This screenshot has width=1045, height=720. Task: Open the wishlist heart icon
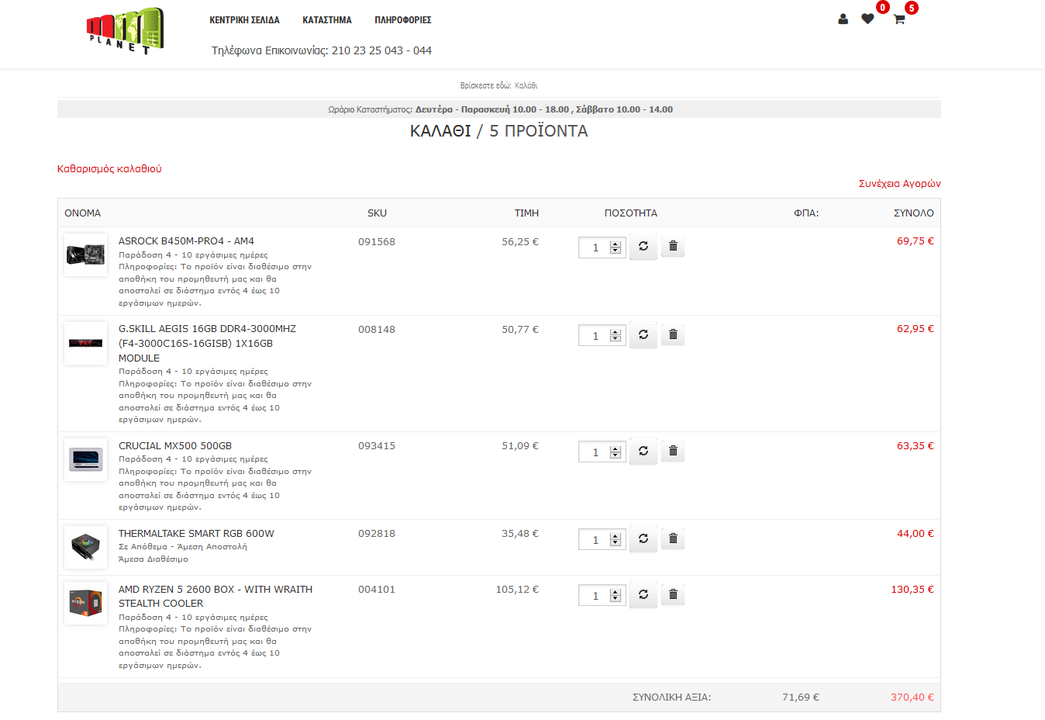click(x=867, y=19)
